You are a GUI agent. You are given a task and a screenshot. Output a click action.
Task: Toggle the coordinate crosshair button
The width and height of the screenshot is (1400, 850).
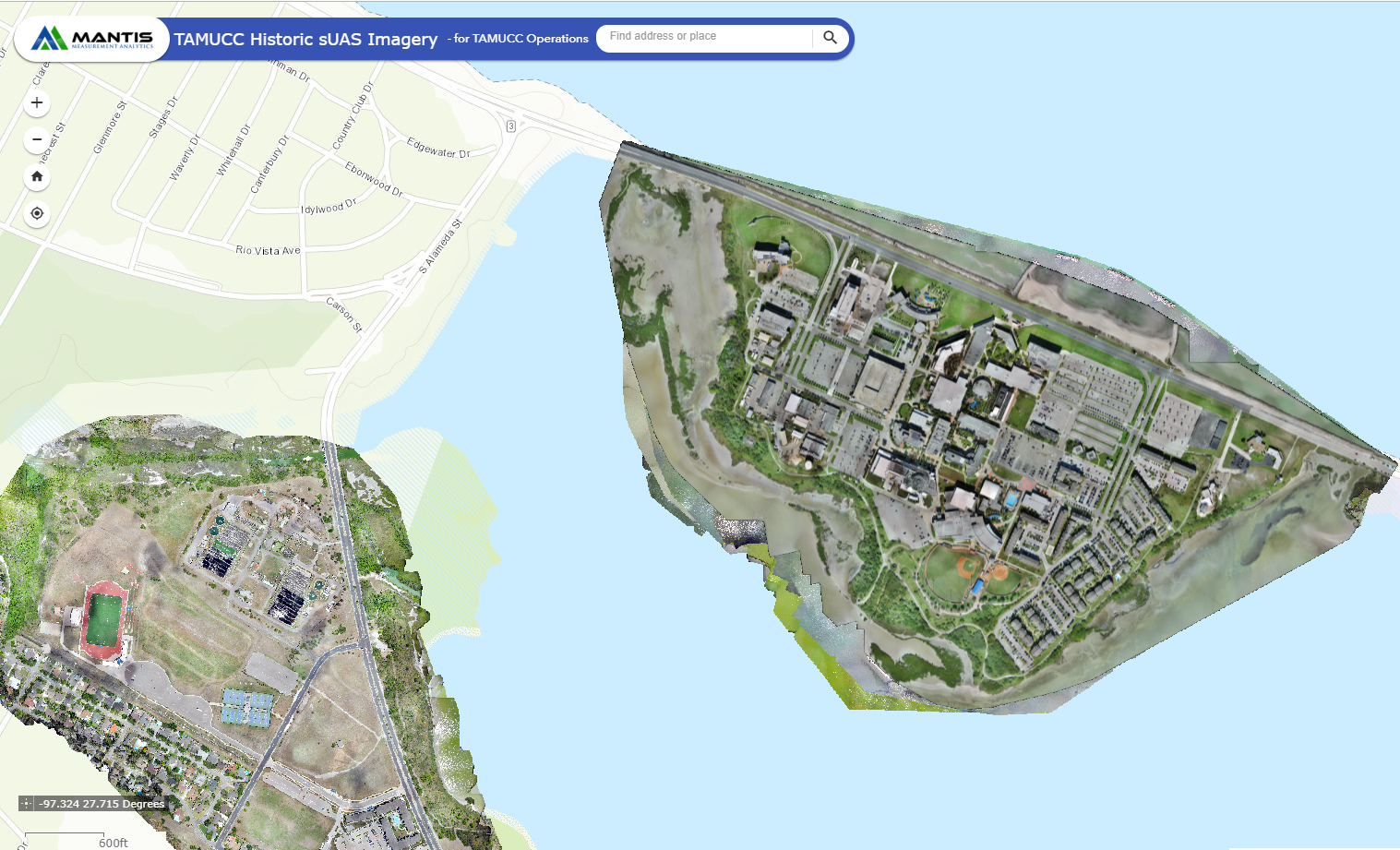(x=26, y=804)
